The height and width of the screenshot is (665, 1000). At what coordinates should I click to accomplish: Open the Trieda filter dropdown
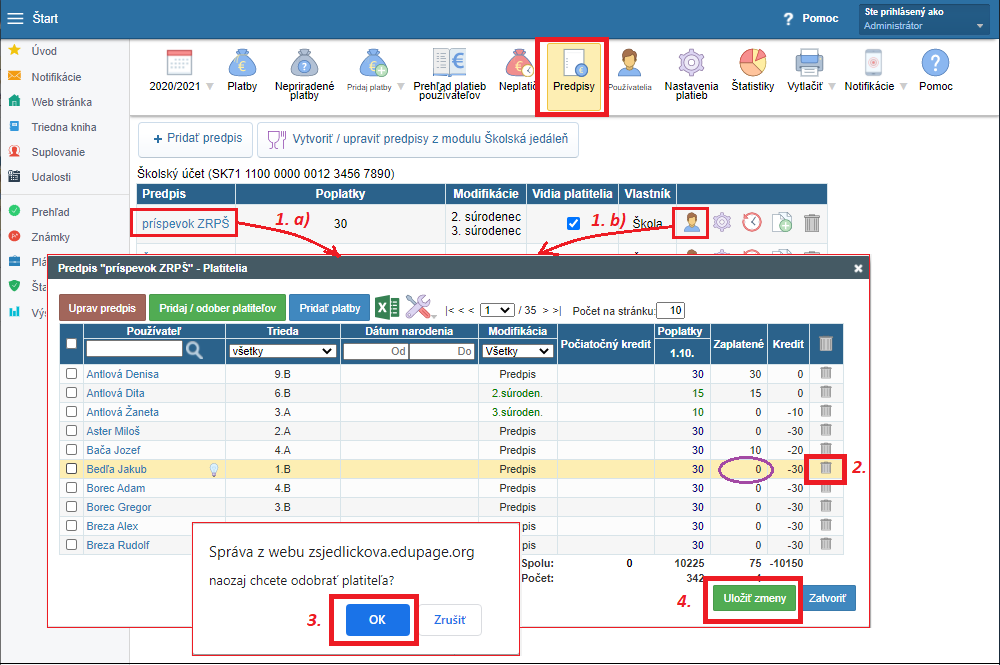(x=282, y=351)
